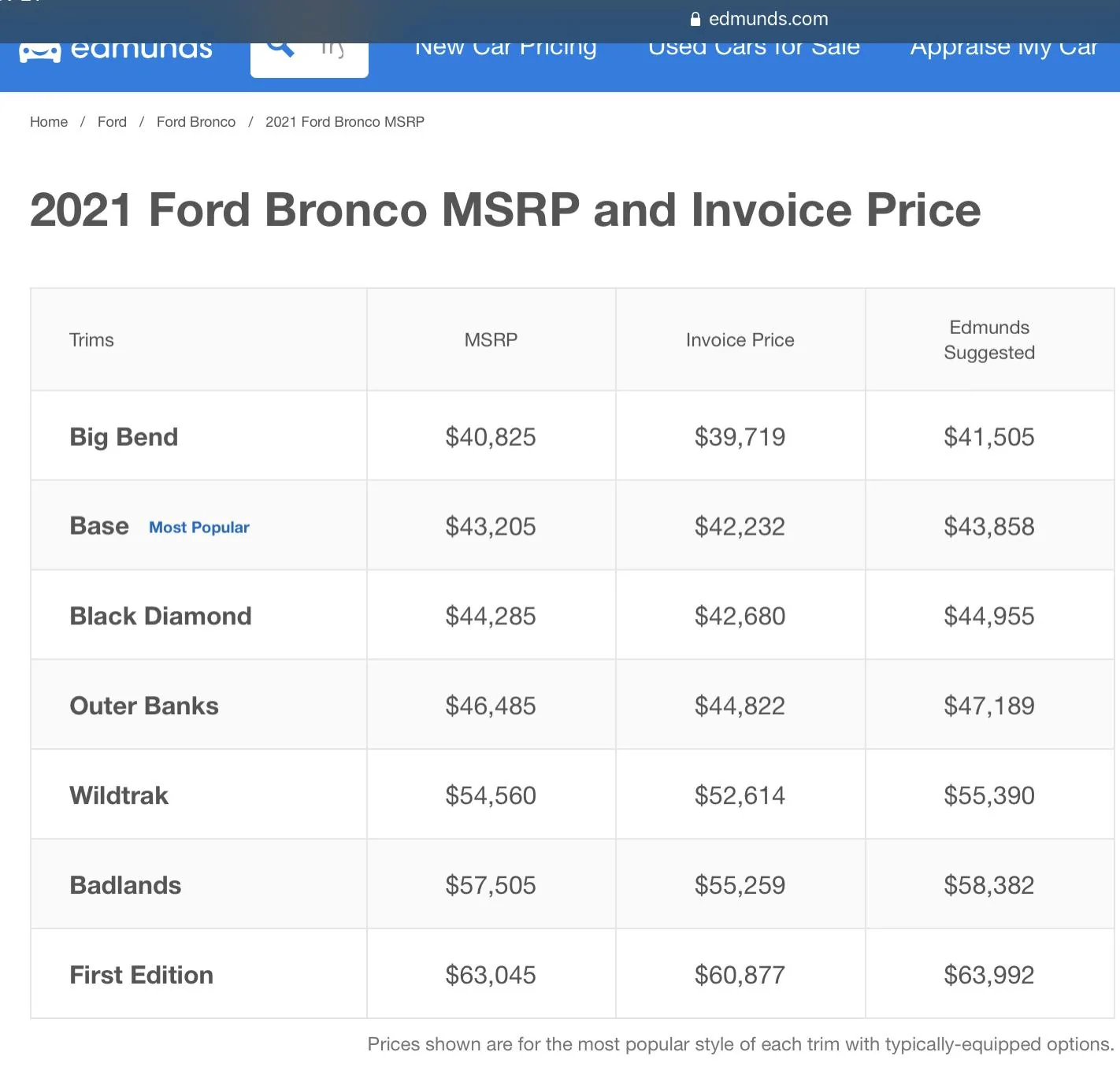The height and width of the screenshot is (1067, 1120).
Task: Select the First Edition trim
Action: 141,975
